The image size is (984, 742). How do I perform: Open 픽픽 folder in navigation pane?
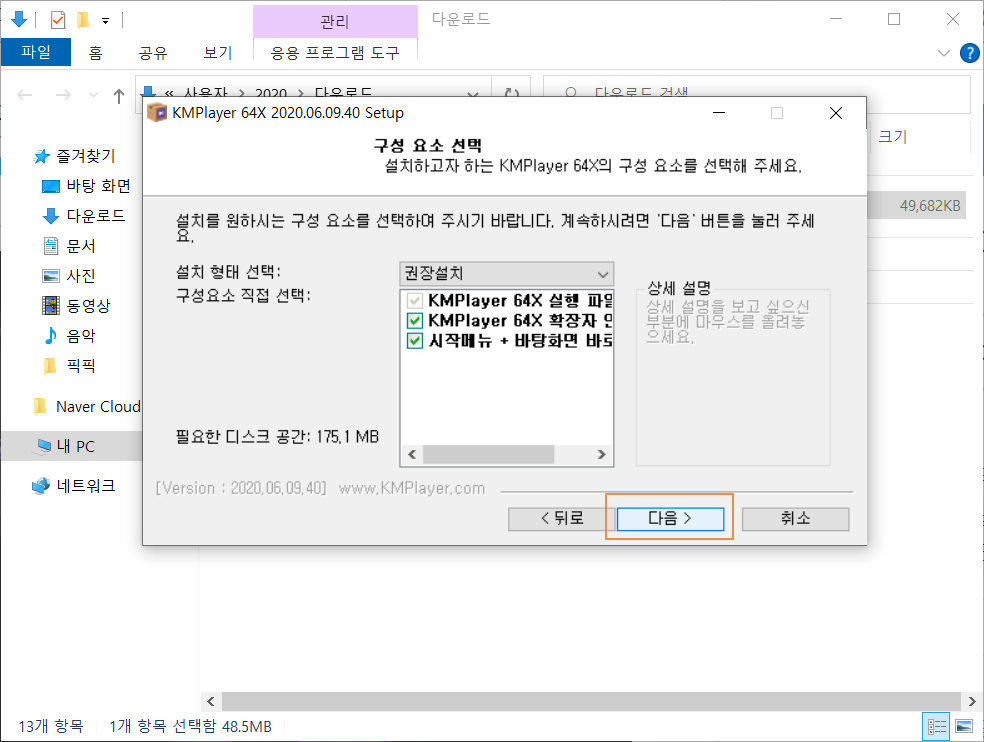(81, 365)
